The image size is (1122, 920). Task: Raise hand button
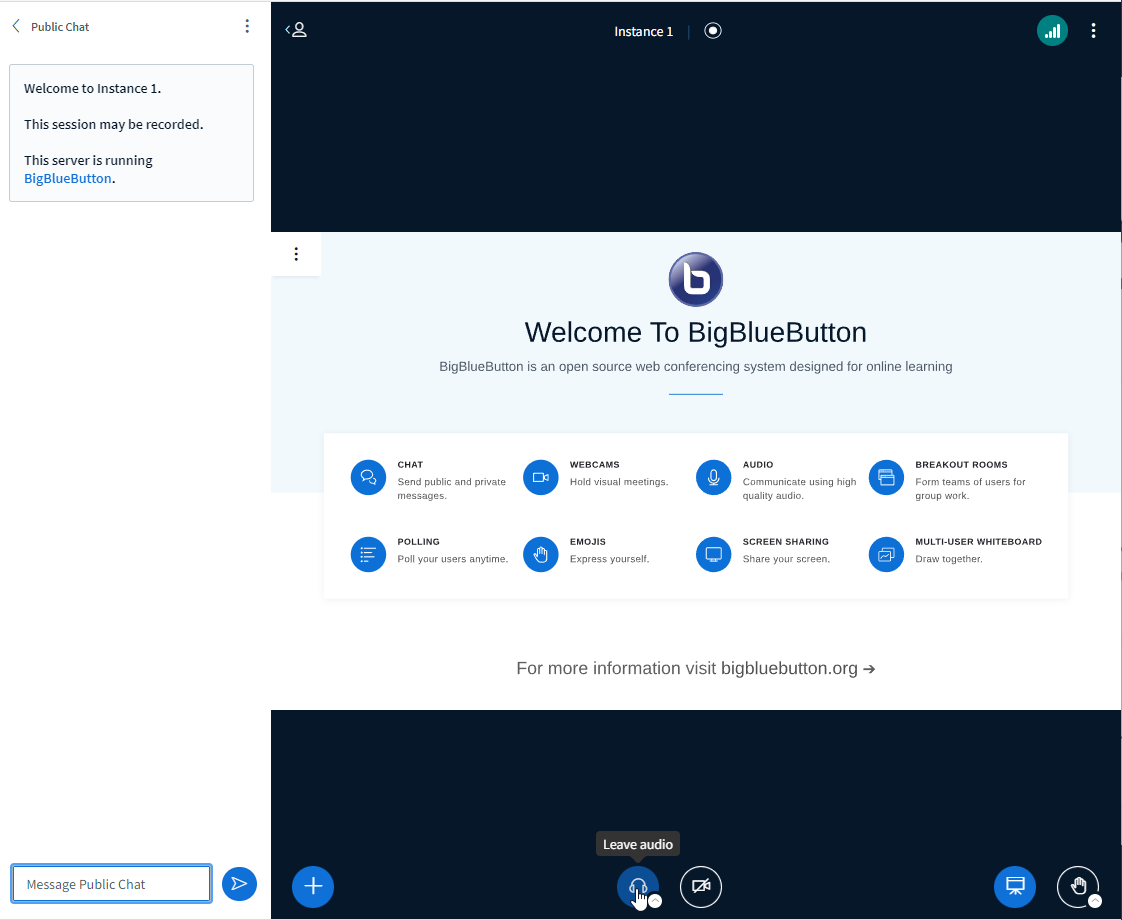pos(1078,886)
